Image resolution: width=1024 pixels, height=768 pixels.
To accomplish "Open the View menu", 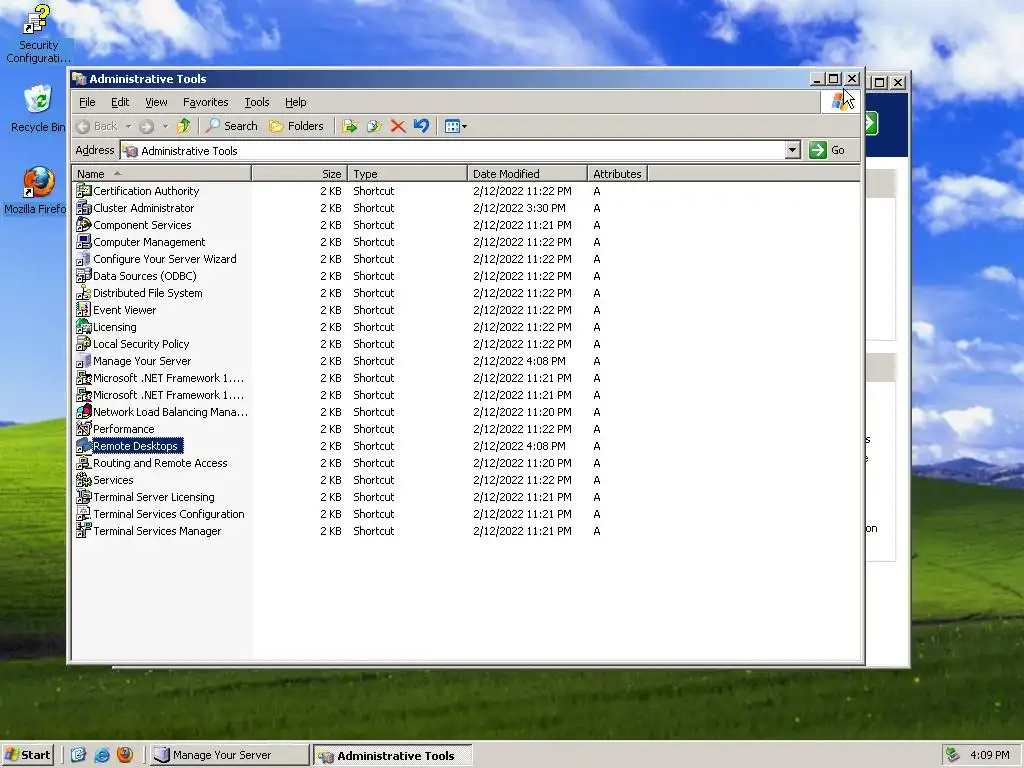I will pos(156,102).
